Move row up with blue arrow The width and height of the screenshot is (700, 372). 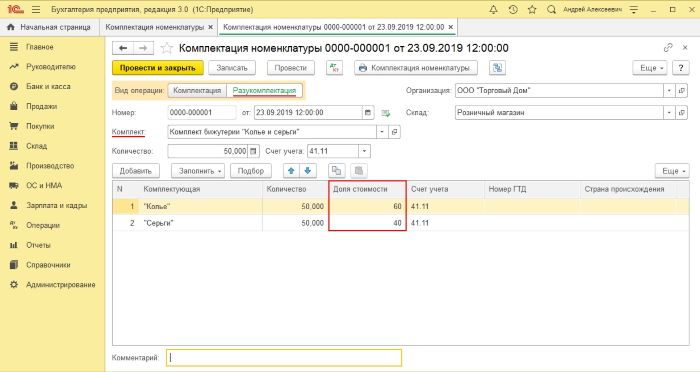click(x=292, y=171)
